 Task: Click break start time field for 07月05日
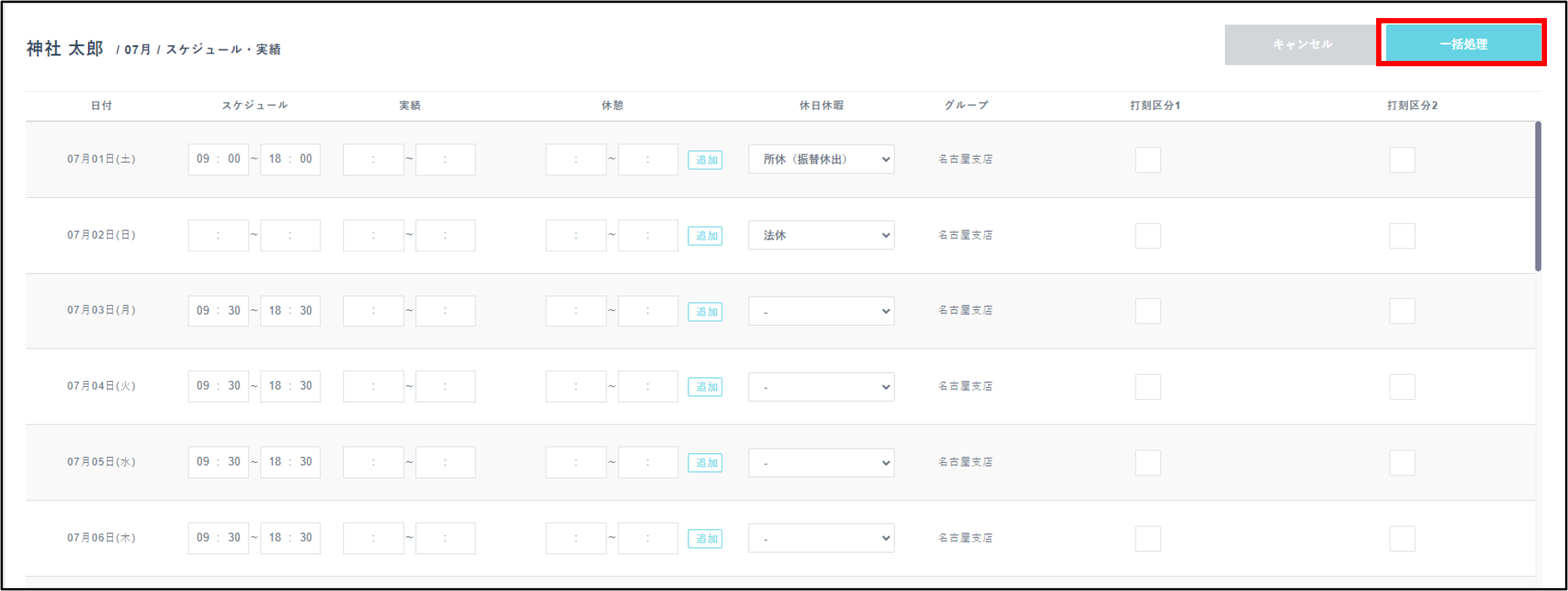(576, 463)
